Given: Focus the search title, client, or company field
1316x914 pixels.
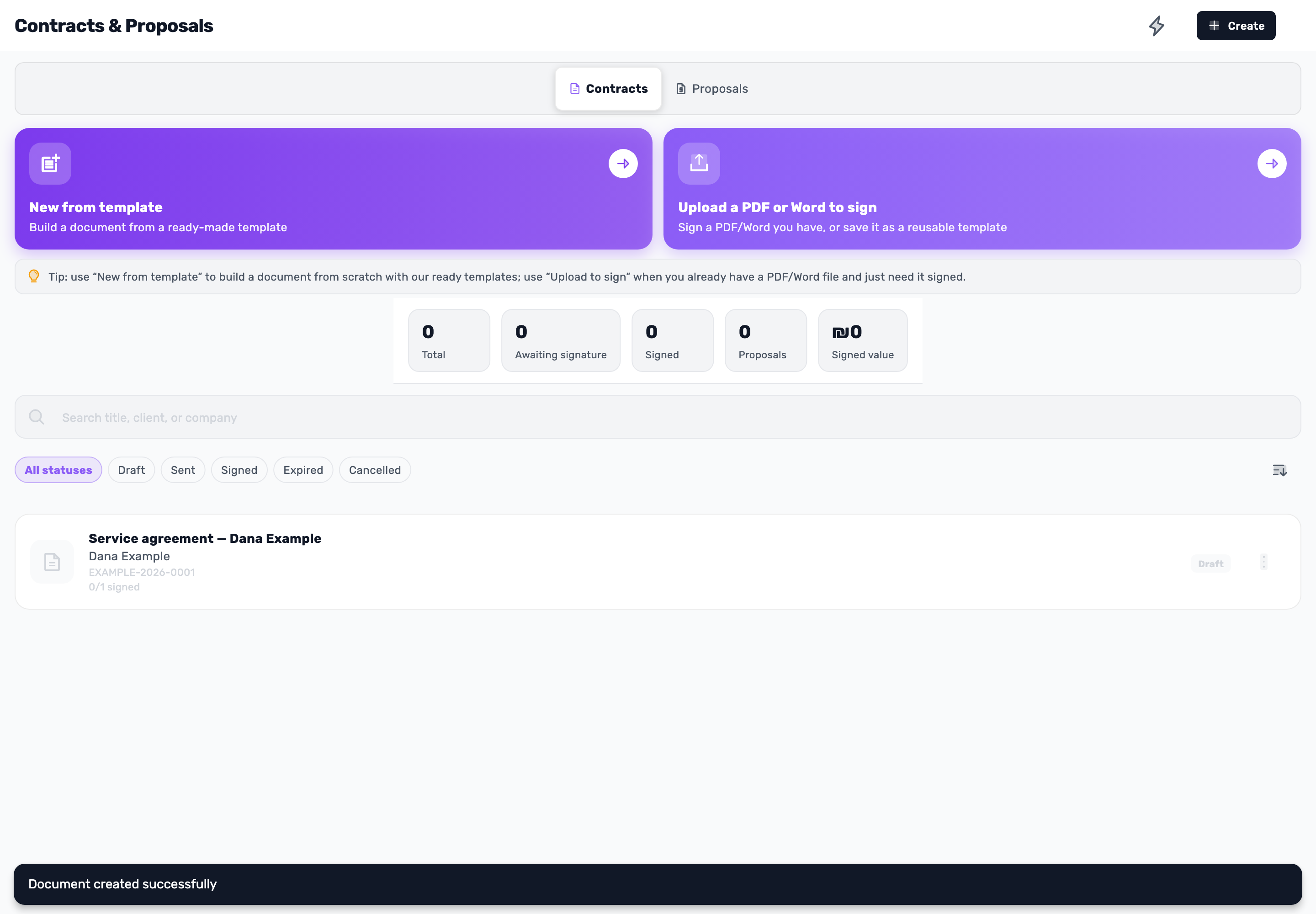Looking at the screenshot, I should (658, 417).
